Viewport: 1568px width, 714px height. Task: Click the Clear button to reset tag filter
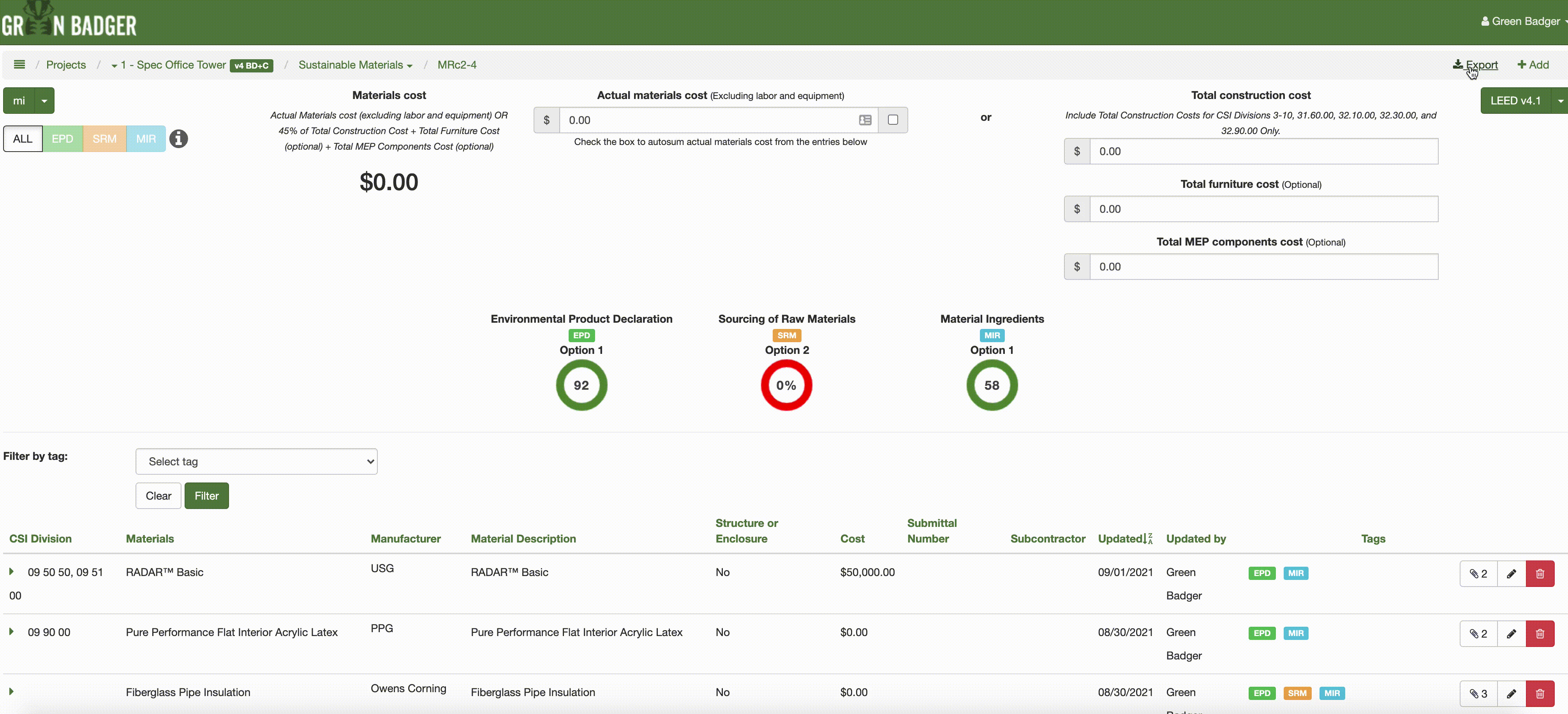point(158,495)
